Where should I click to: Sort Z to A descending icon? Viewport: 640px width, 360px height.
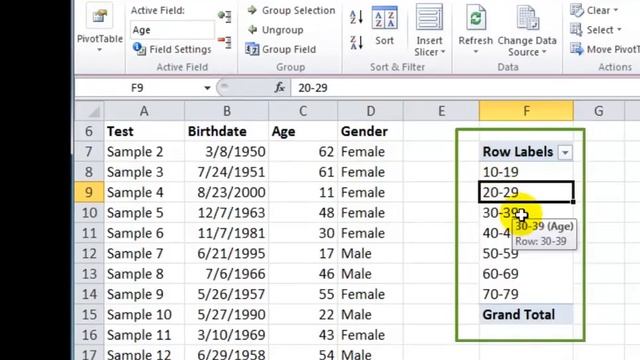click(x=356, y=42)
